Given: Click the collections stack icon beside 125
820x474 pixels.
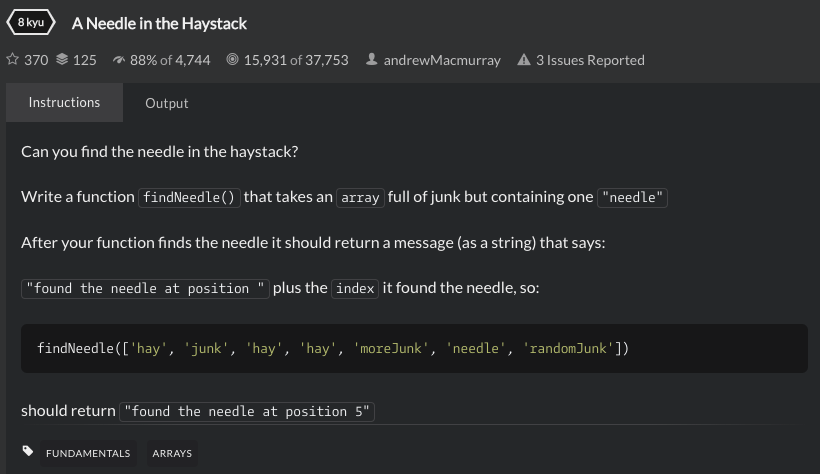Looking at the screenshot, I should (x=63, y=60).
